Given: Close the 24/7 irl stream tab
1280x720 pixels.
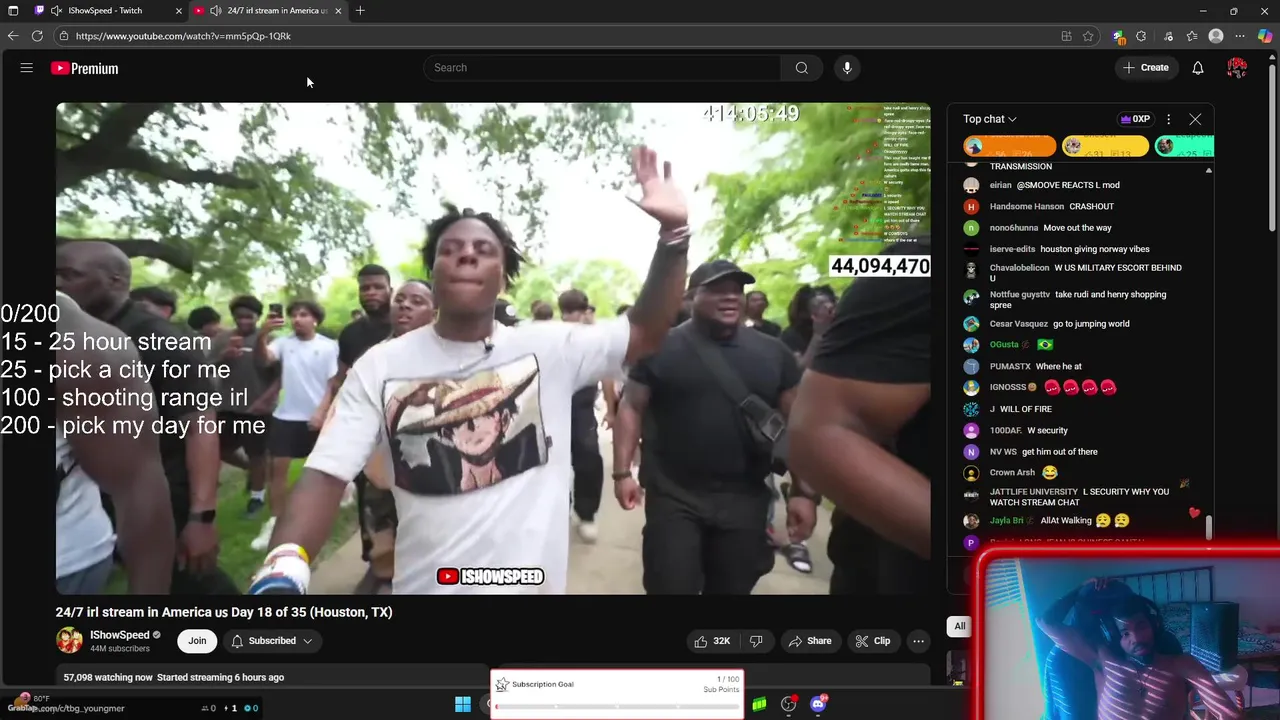Looking at the screenshot, I should point(338,11).
